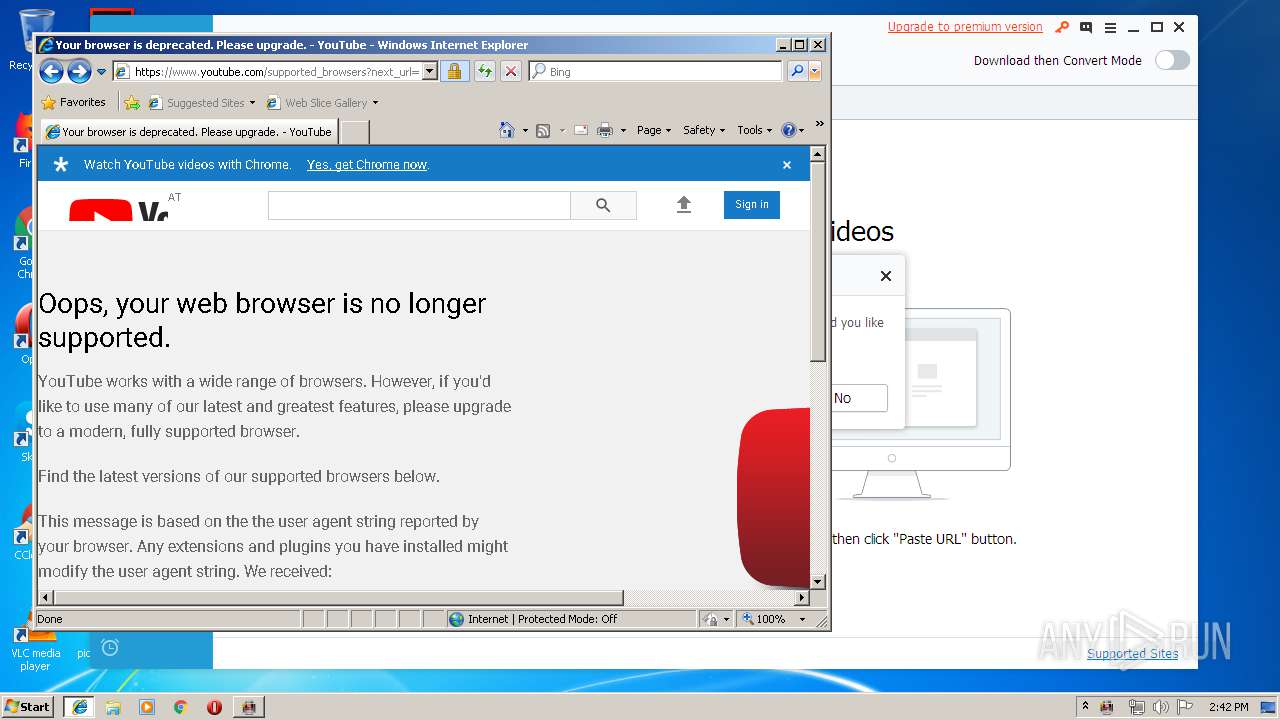This screenshot has width=1280, height=720.
Task: Expand the Print options dropdown arrow
Action: pos(623,131)
